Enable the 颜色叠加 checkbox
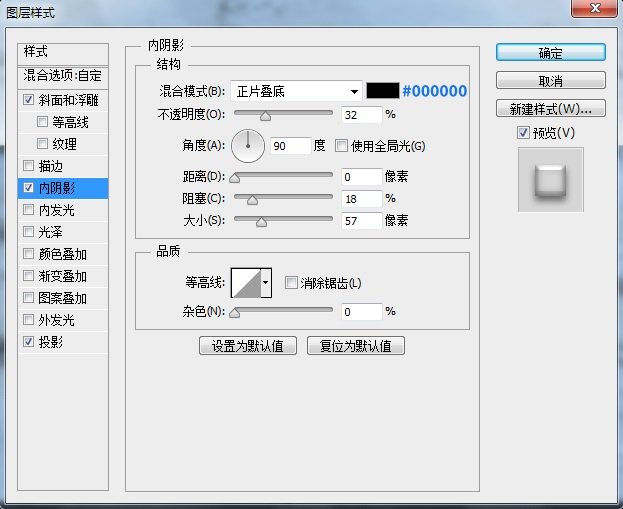This screenshot has width=623, height=509. 28,254
